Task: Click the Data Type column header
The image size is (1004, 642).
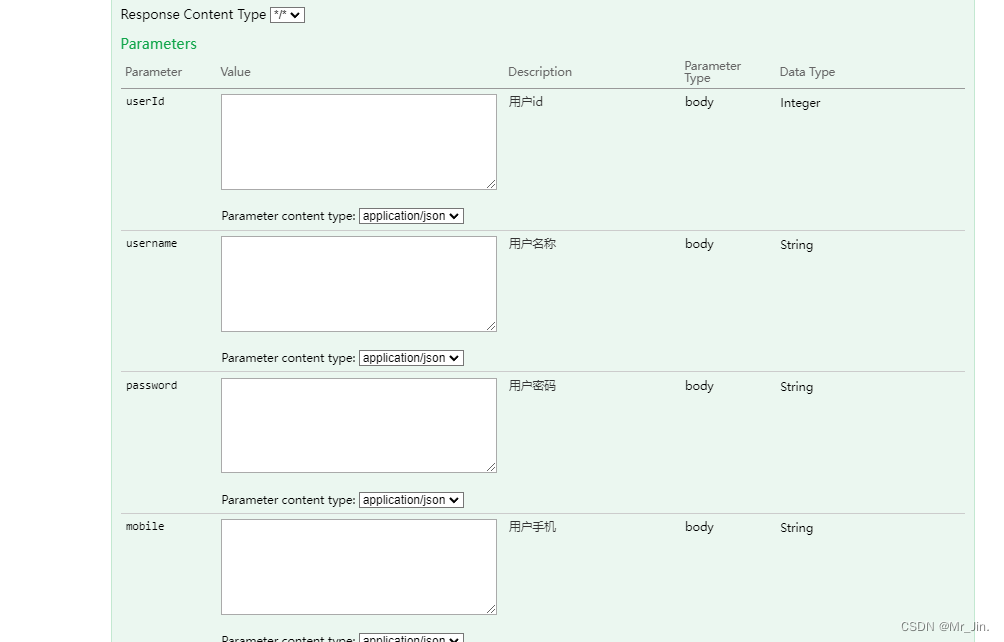Action: [x=807, y=71]
